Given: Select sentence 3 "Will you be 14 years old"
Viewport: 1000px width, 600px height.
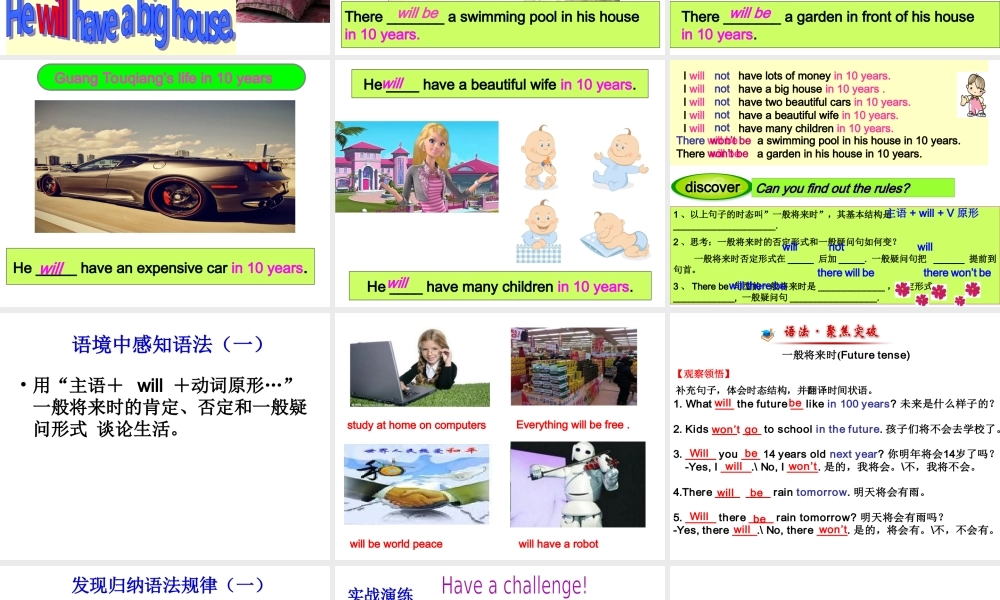Looking at the screenshot, I should (x=834, y=454).
